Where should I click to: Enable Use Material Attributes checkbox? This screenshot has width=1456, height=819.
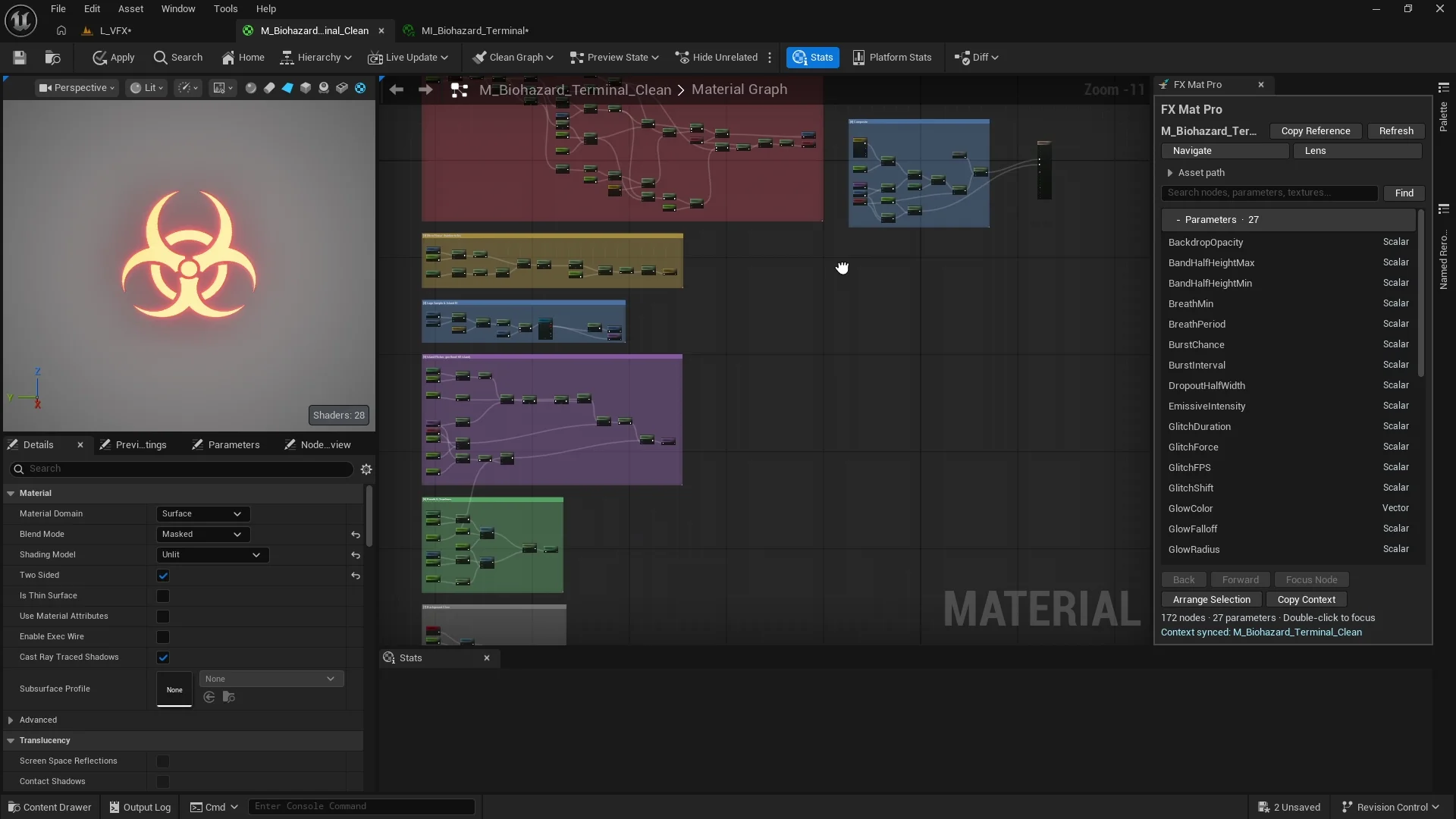click(x=163, y=617)
